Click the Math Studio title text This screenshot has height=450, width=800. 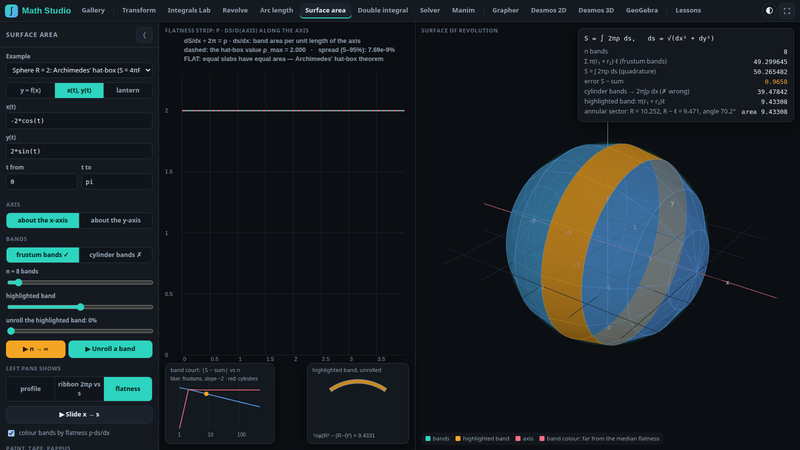[46, 10]
